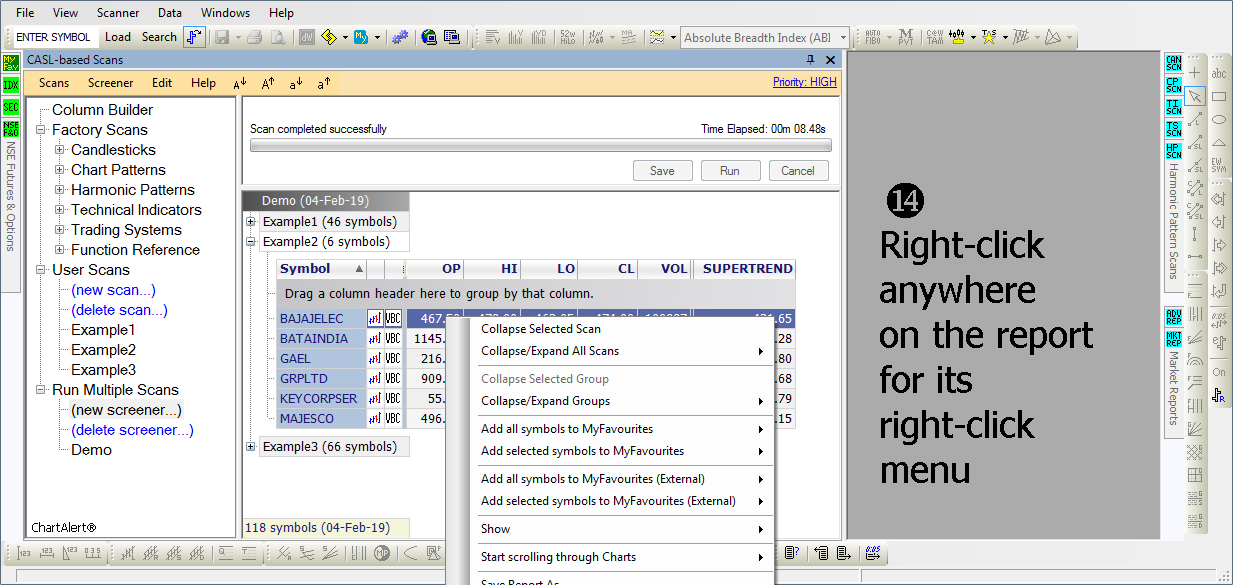
Task: Click the Search toolbar button
Action: click(x=159, y=37)
